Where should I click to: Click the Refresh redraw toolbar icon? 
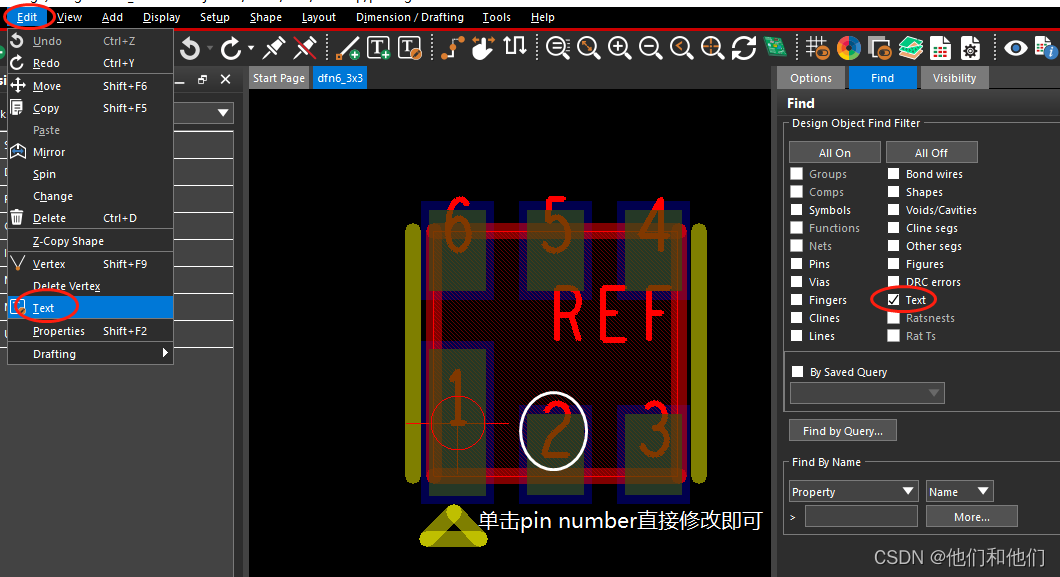(744, 48)
